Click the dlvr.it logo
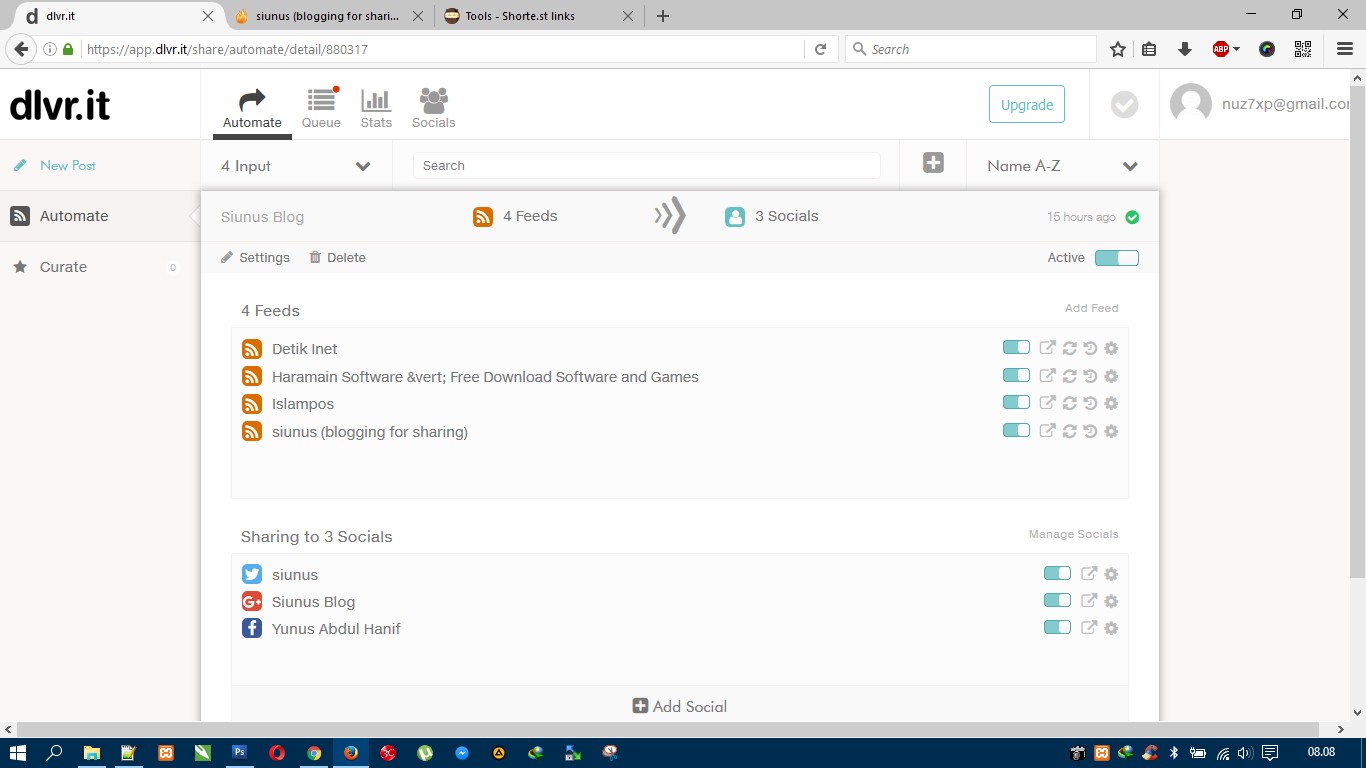1366x768 pixels. click(x=60, y=105)
